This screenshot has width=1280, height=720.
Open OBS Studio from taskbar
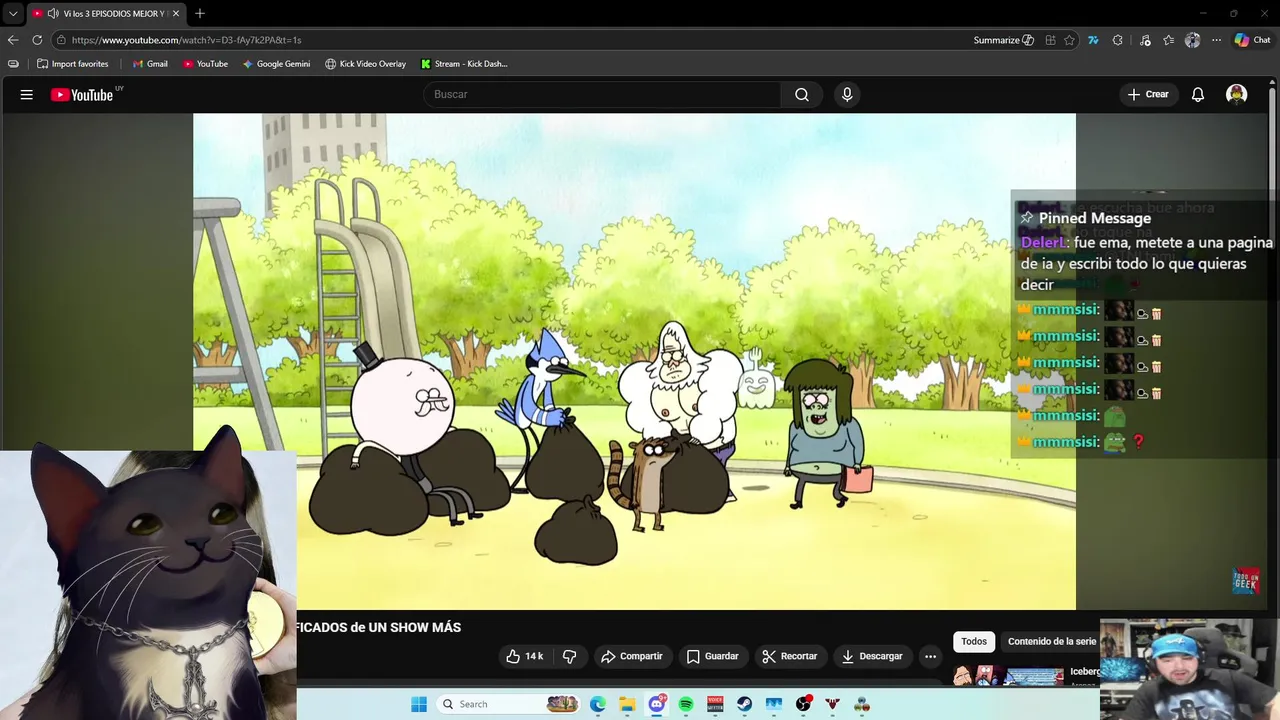pyautogui.click(x=803, y=704)
